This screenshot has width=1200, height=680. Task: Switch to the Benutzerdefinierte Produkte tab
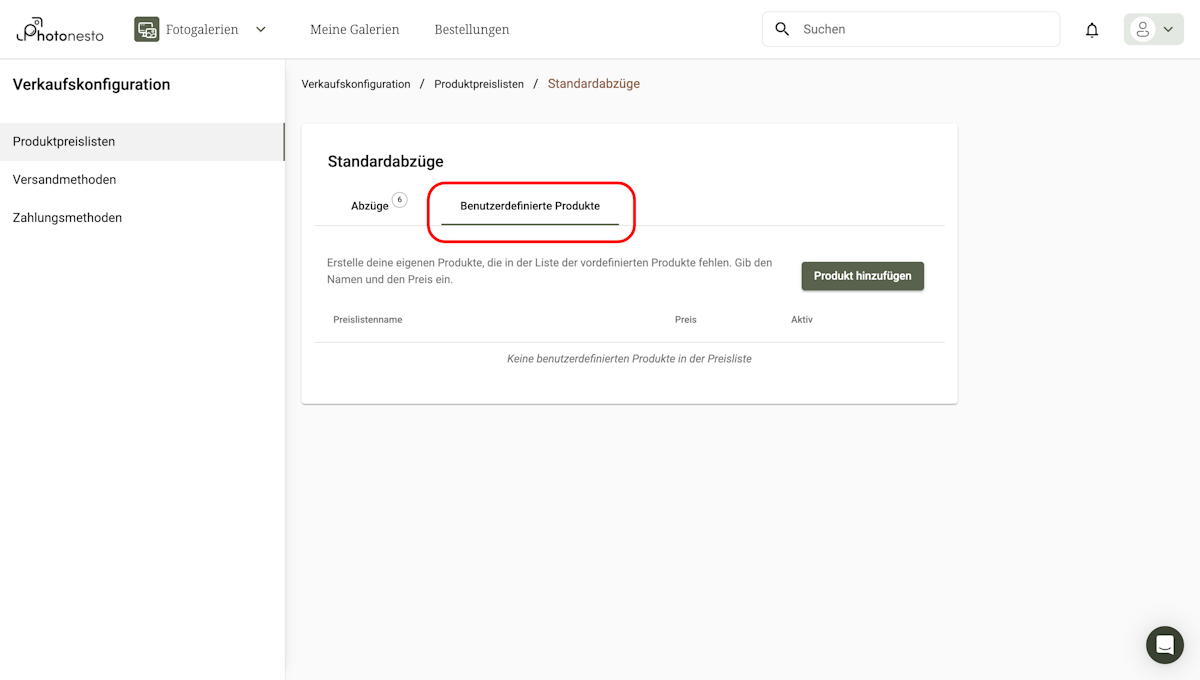(x=531, y=206)
